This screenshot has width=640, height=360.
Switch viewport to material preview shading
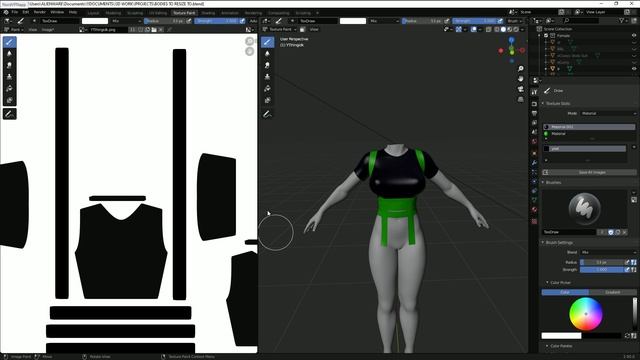tap(510, 29)
